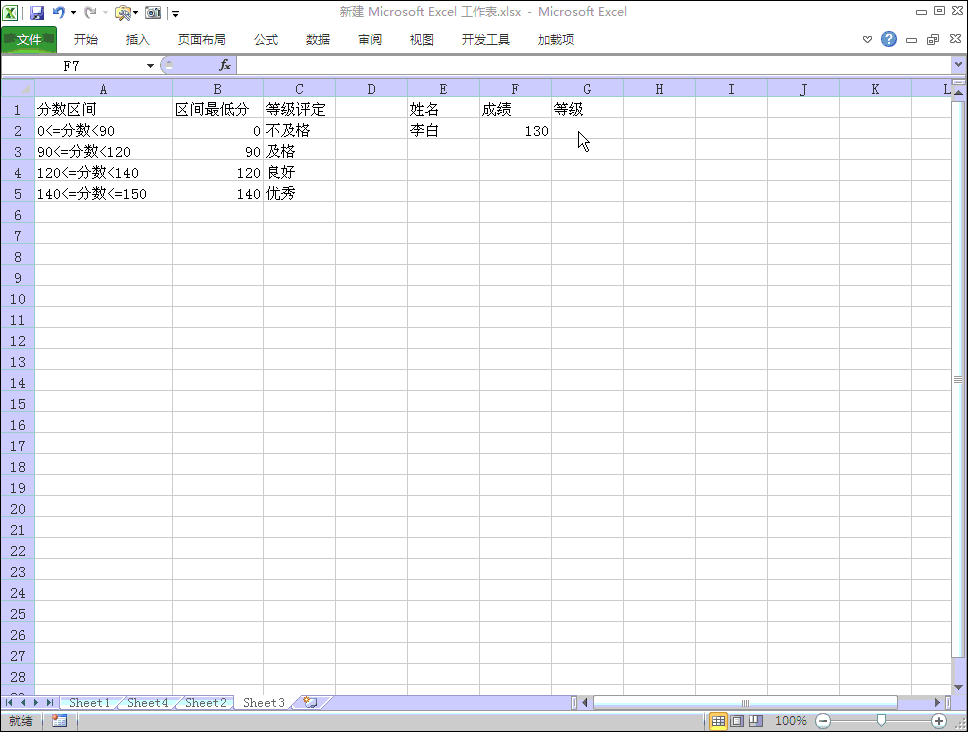Select cell C4 '良好'
The width and height of the screenshot is (968, 732).
coord(299,173)
